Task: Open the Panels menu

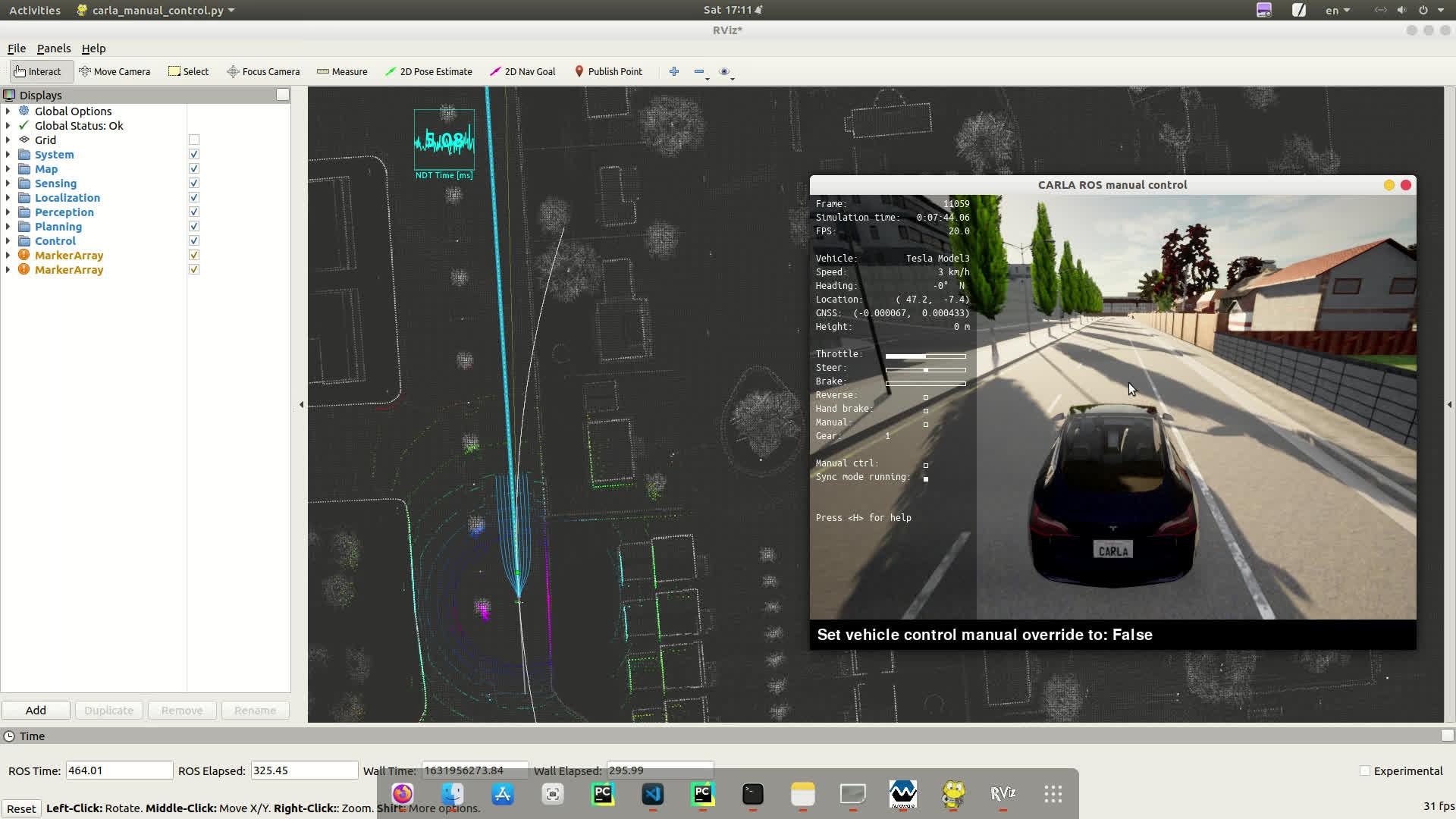Action: pyautogui.click(x=53, y=48)
